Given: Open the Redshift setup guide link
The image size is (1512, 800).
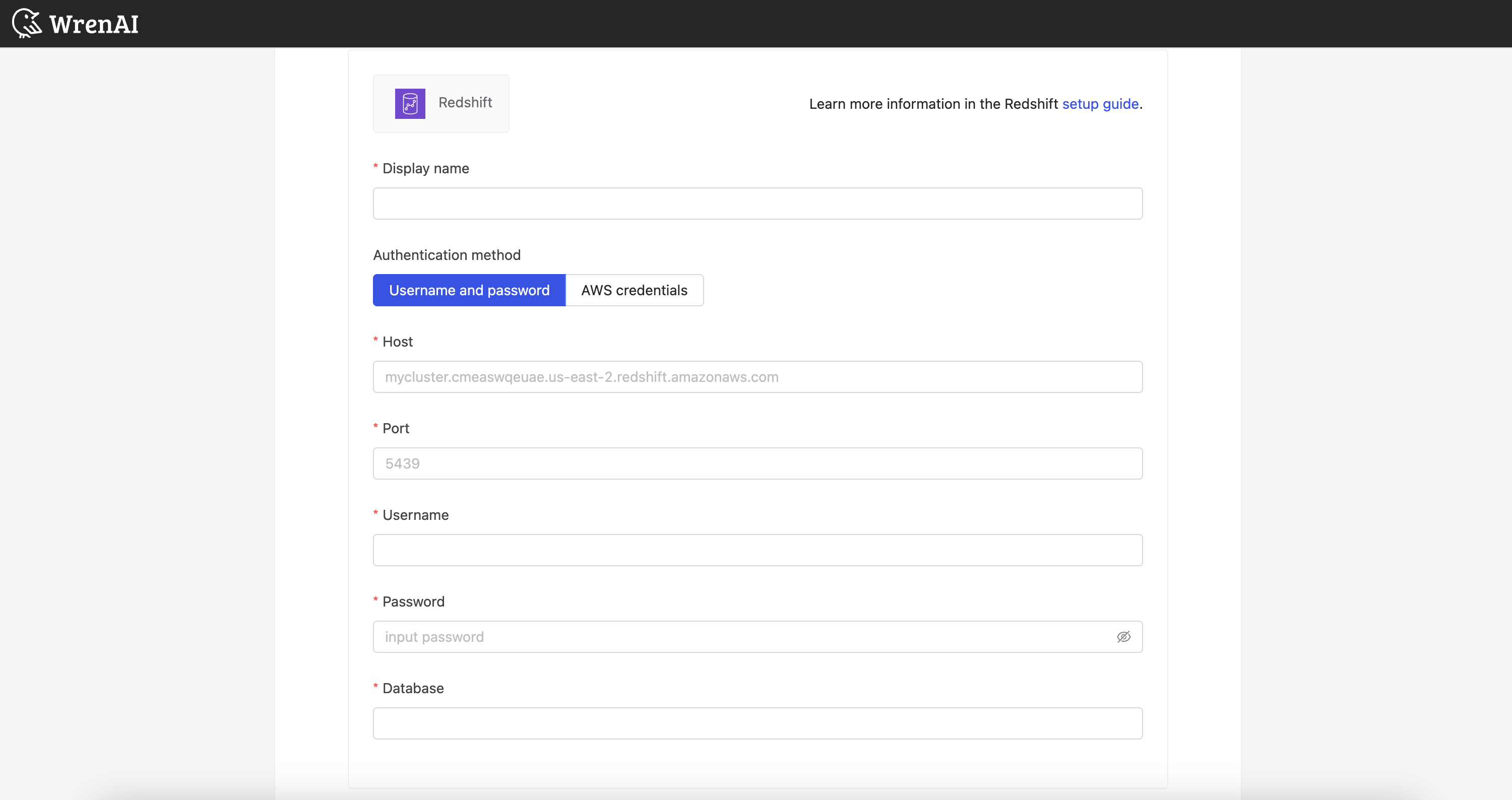Looking at the screenshot, I should [1100, 104].
